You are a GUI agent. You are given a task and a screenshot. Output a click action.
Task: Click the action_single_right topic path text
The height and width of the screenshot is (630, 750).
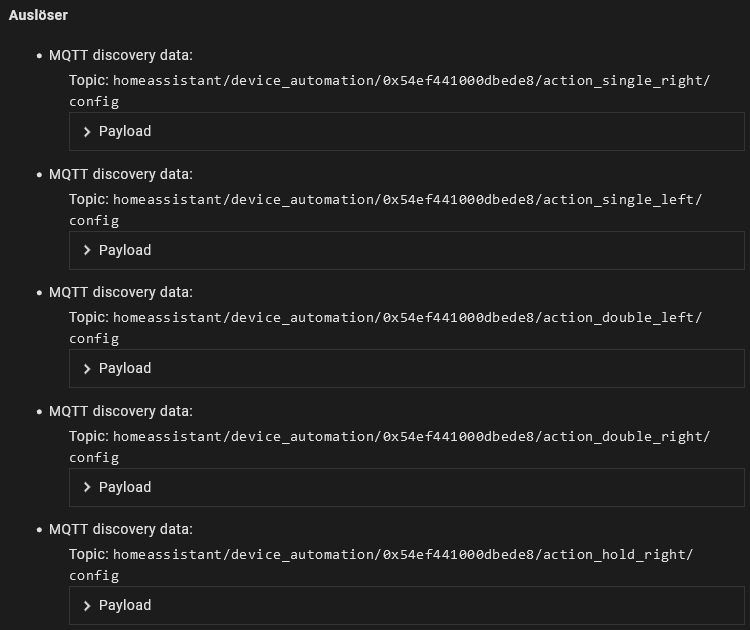coord(411,81)
